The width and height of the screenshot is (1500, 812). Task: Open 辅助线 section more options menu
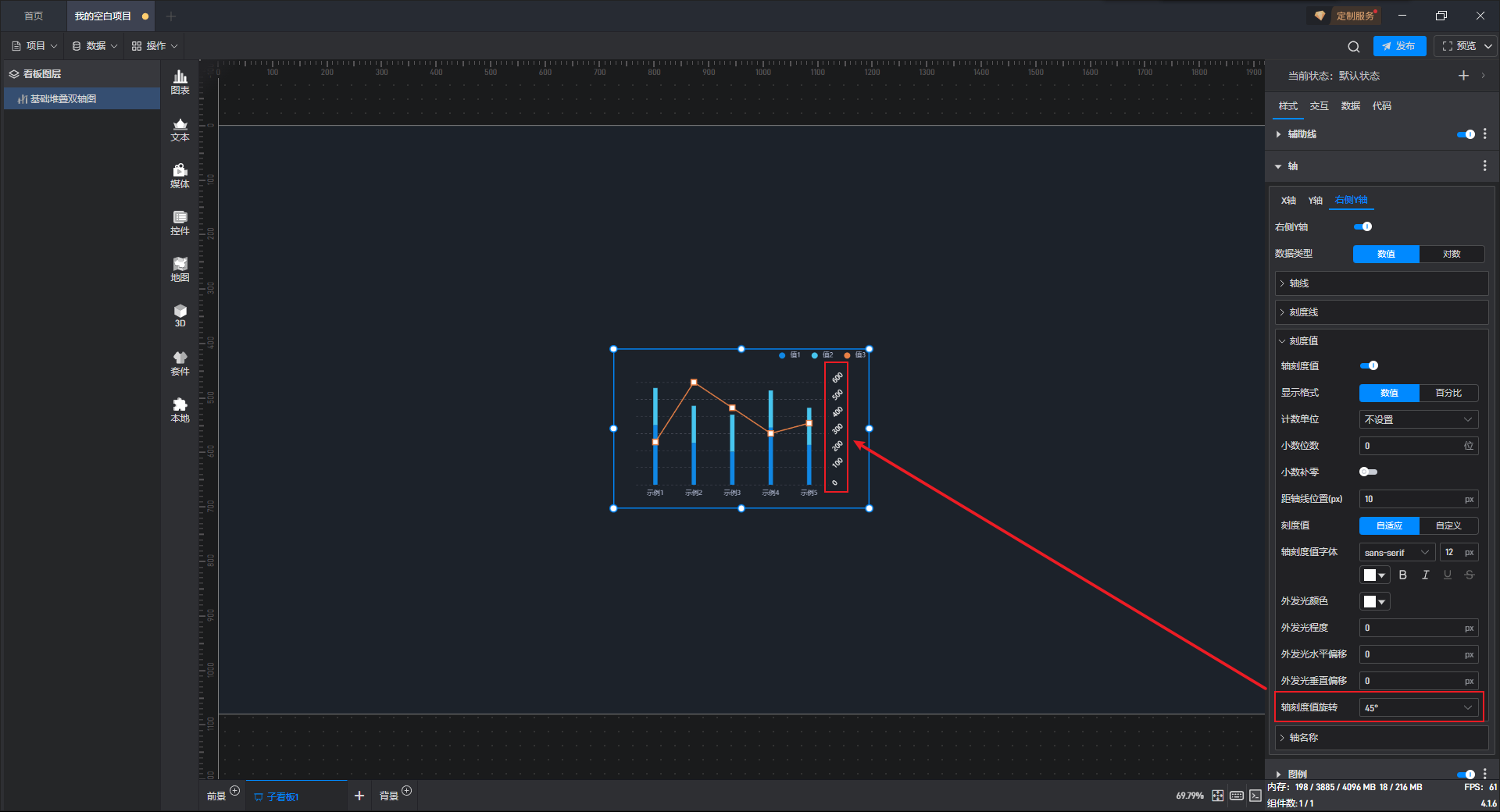(1484, 134)
